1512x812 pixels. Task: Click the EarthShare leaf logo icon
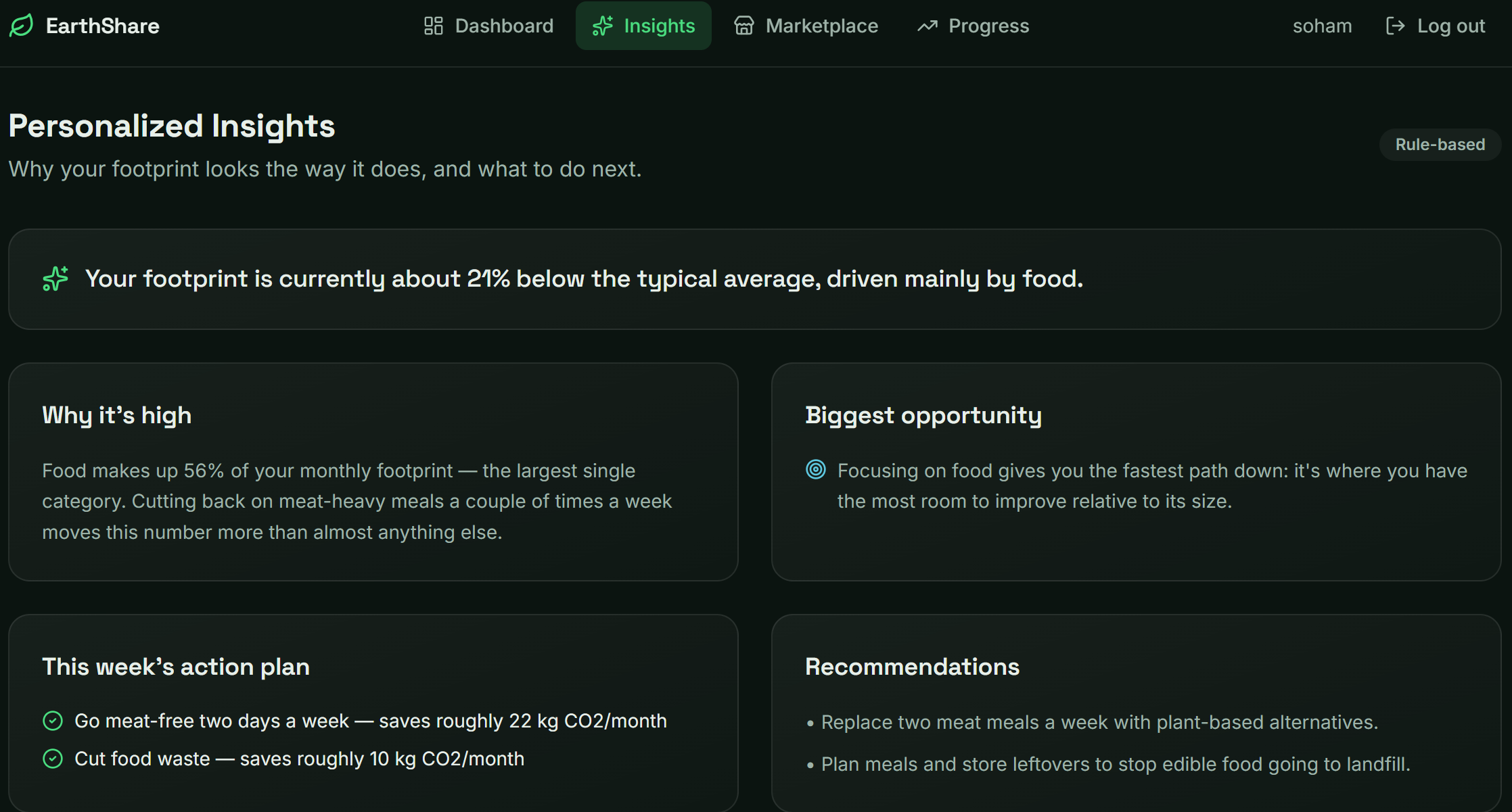pyautogui.click(x=21, y=26)
